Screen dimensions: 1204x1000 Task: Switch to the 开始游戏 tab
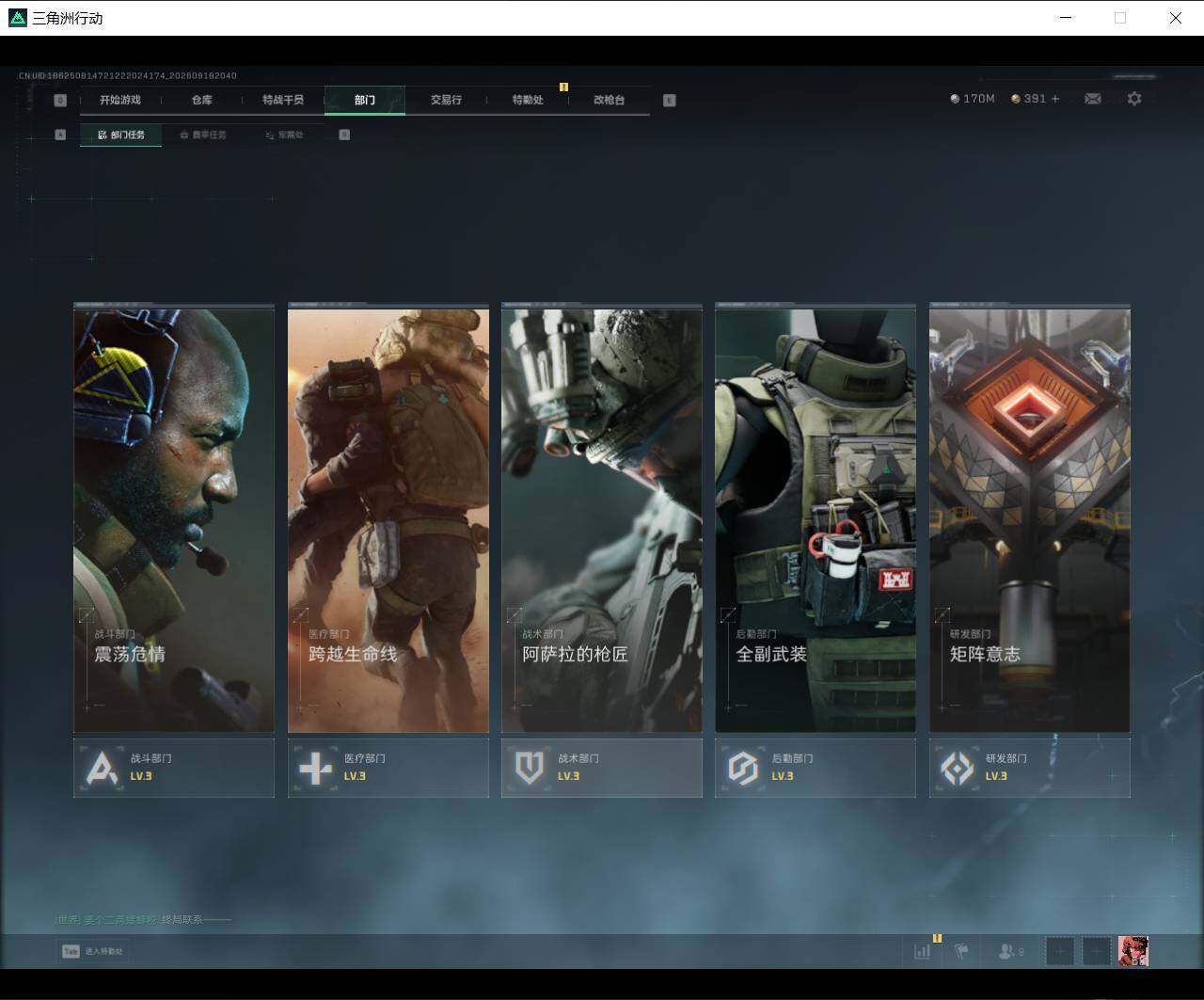[x=120, y=100]
